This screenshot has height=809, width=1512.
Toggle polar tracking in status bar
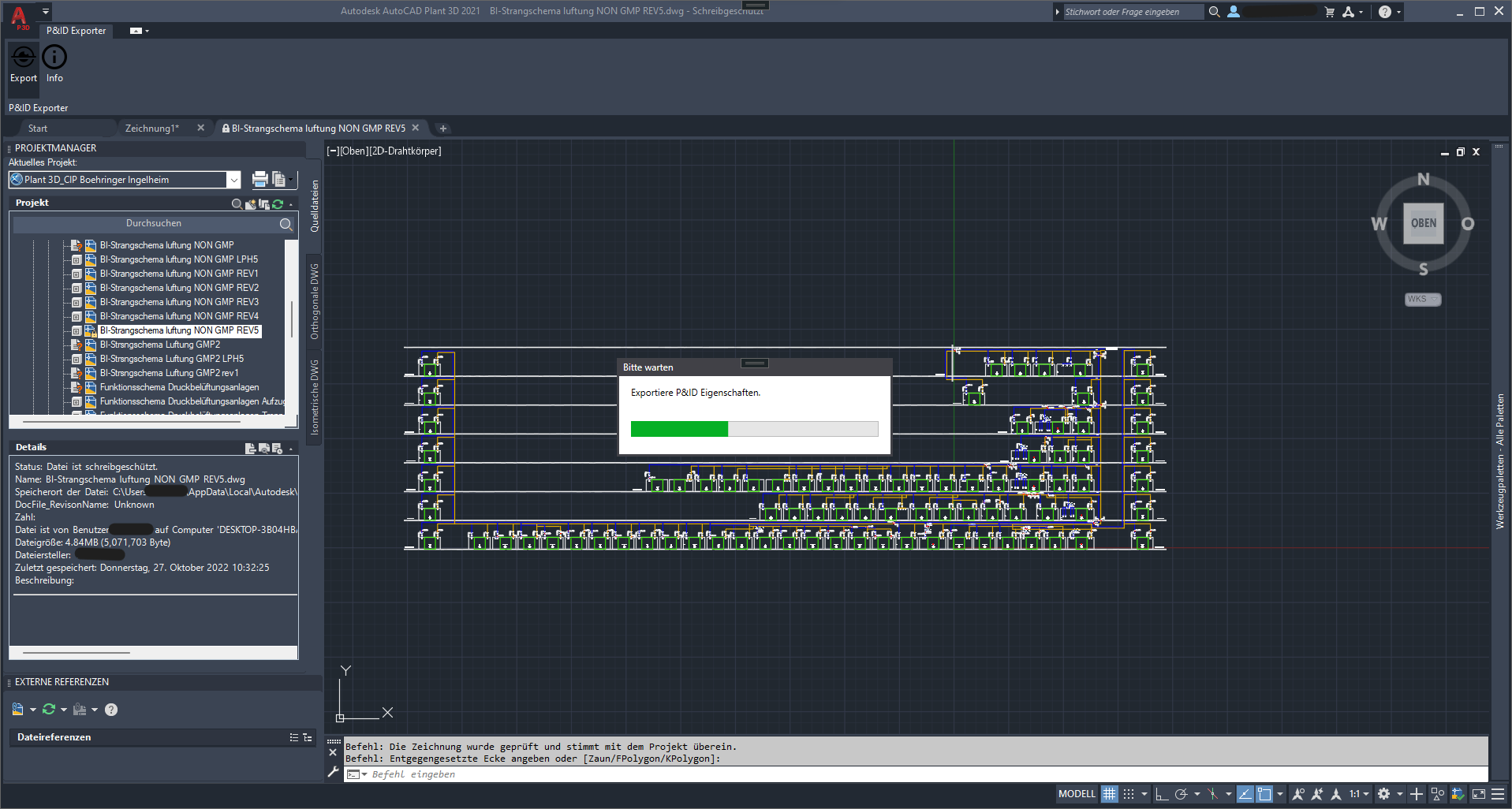point(1181,794)
